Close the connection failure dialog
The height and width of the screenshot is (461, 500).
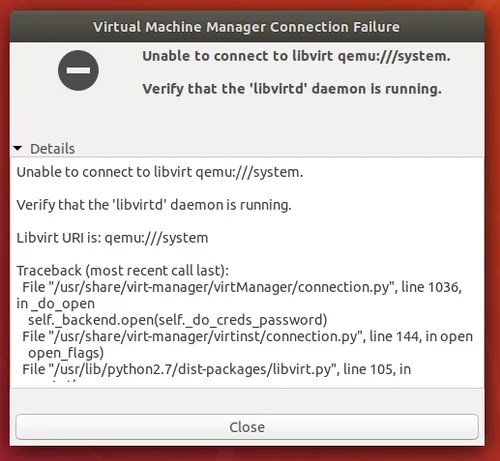coord(247,427)
